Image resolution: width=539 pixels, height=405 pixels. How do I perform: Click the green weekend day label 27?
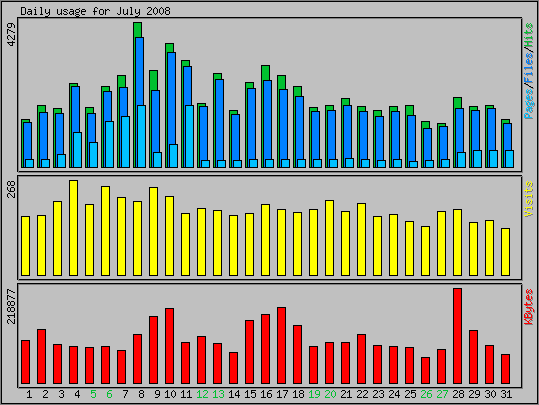pyautogui.click(x=442, y=394)
